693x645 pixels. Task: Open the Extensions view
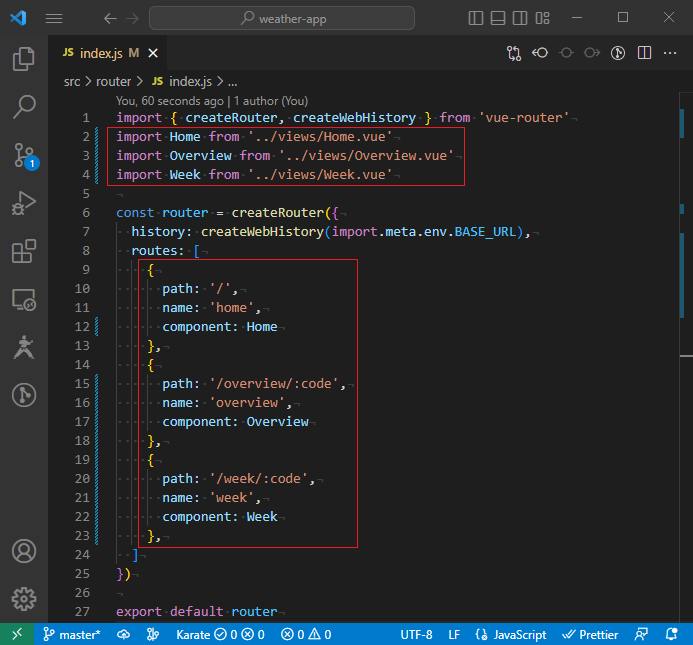point(24,252)
